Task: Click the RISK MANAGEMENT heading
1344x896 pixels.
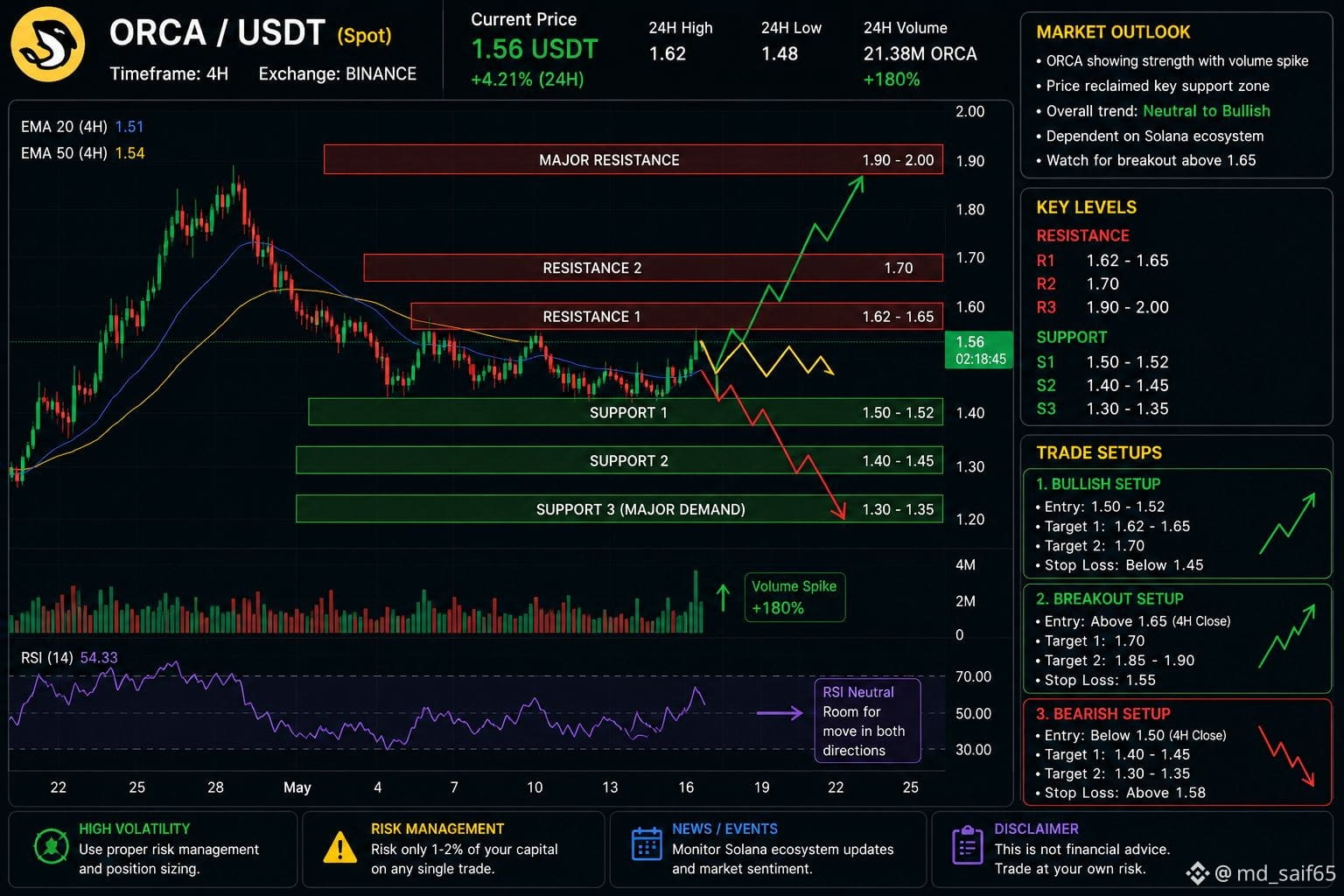Action: pos(437,828)
